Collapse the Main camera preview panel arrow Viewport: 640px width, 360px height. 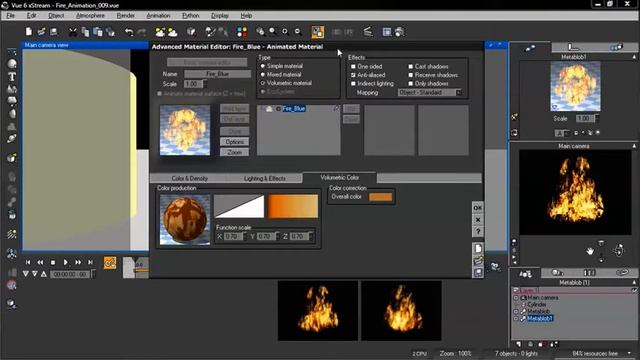pos(634,146)
